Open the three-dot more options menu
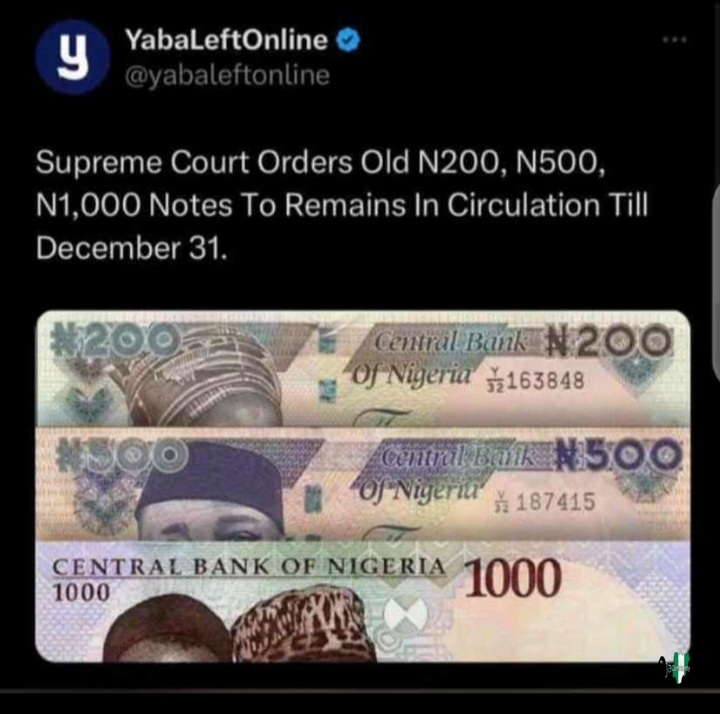The width and height of the screenshot is (720, 714). 675,40
